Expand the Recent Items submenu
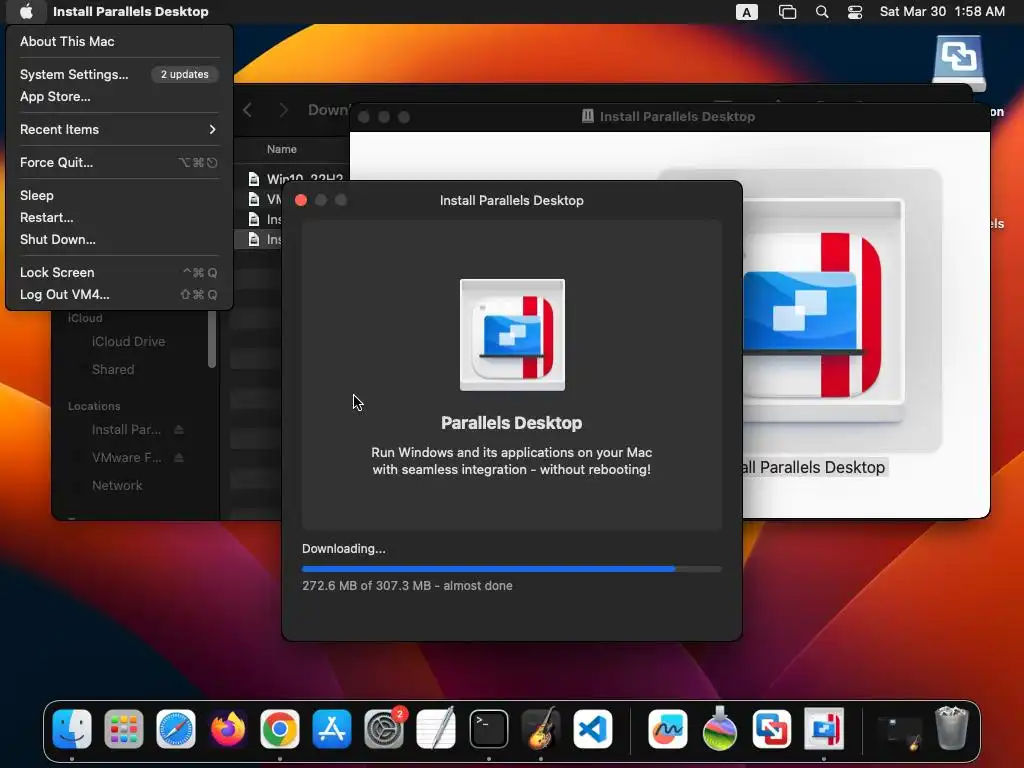This screenshot has height=768, width=1024. coord(119,129)
